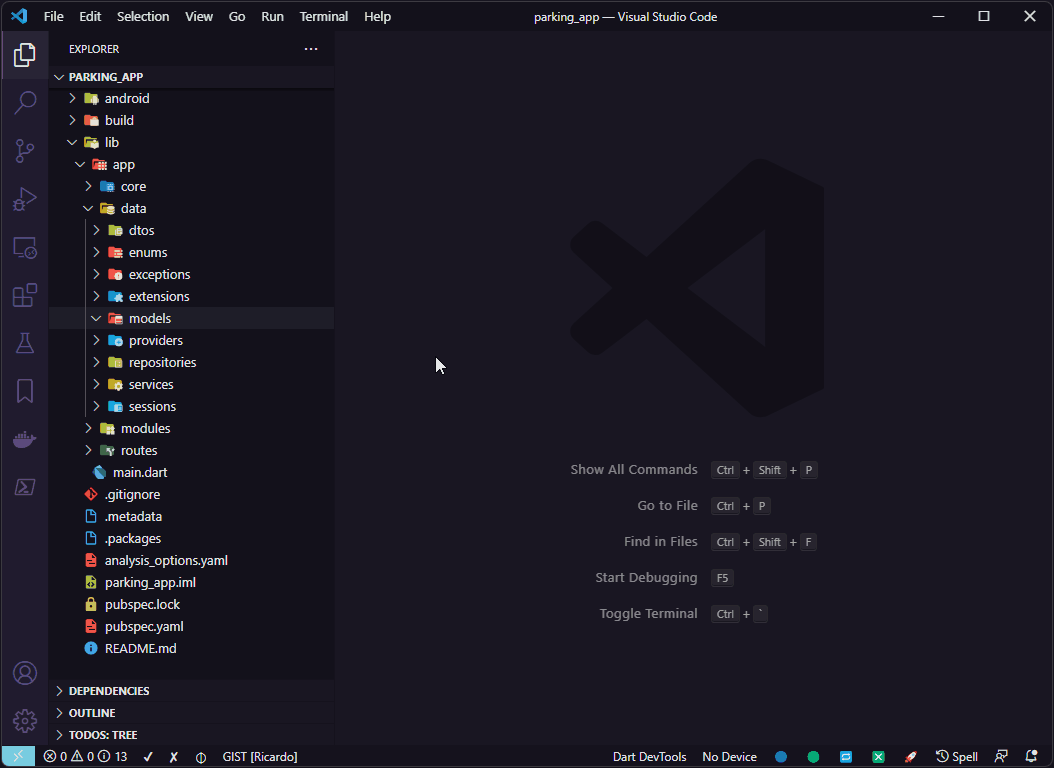
Task: Expand the core folder
Action: pos(89,186)
